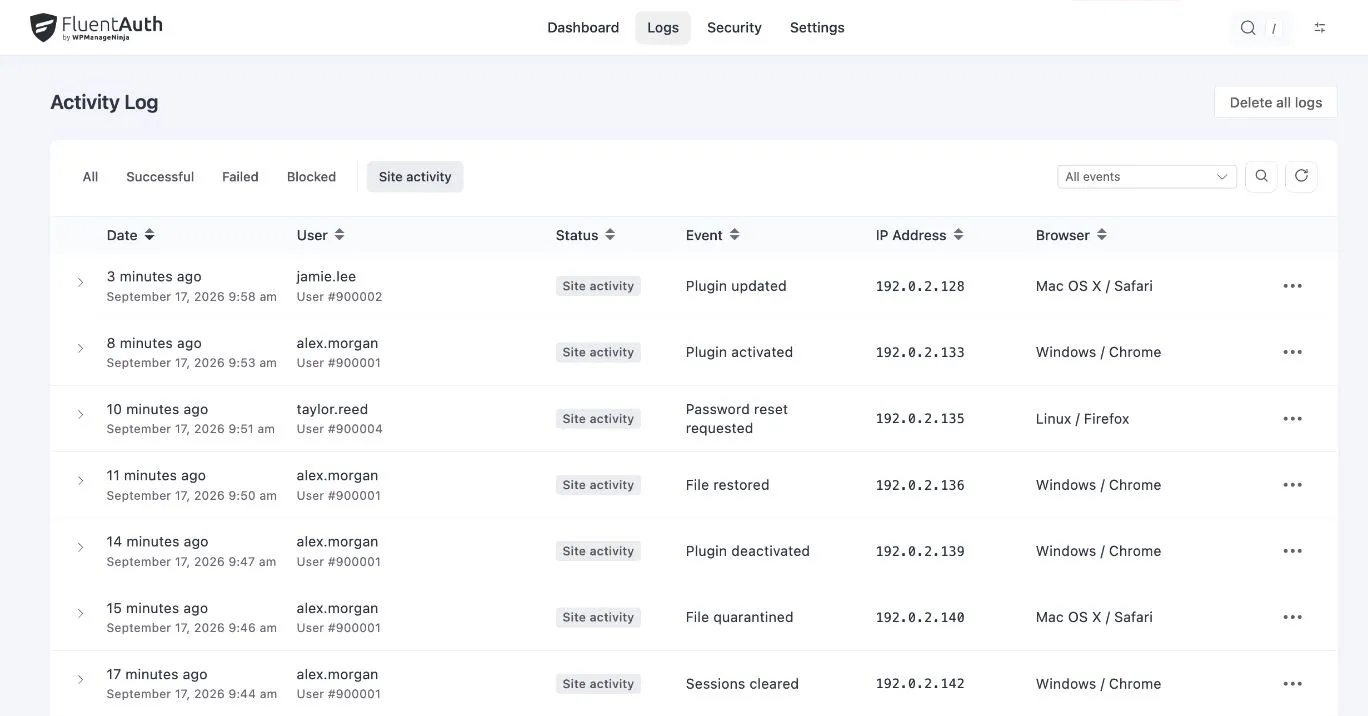The image size is (1368, 716).
Task: Click IP address 192.0.2.142
Action: tap(920, 684)
